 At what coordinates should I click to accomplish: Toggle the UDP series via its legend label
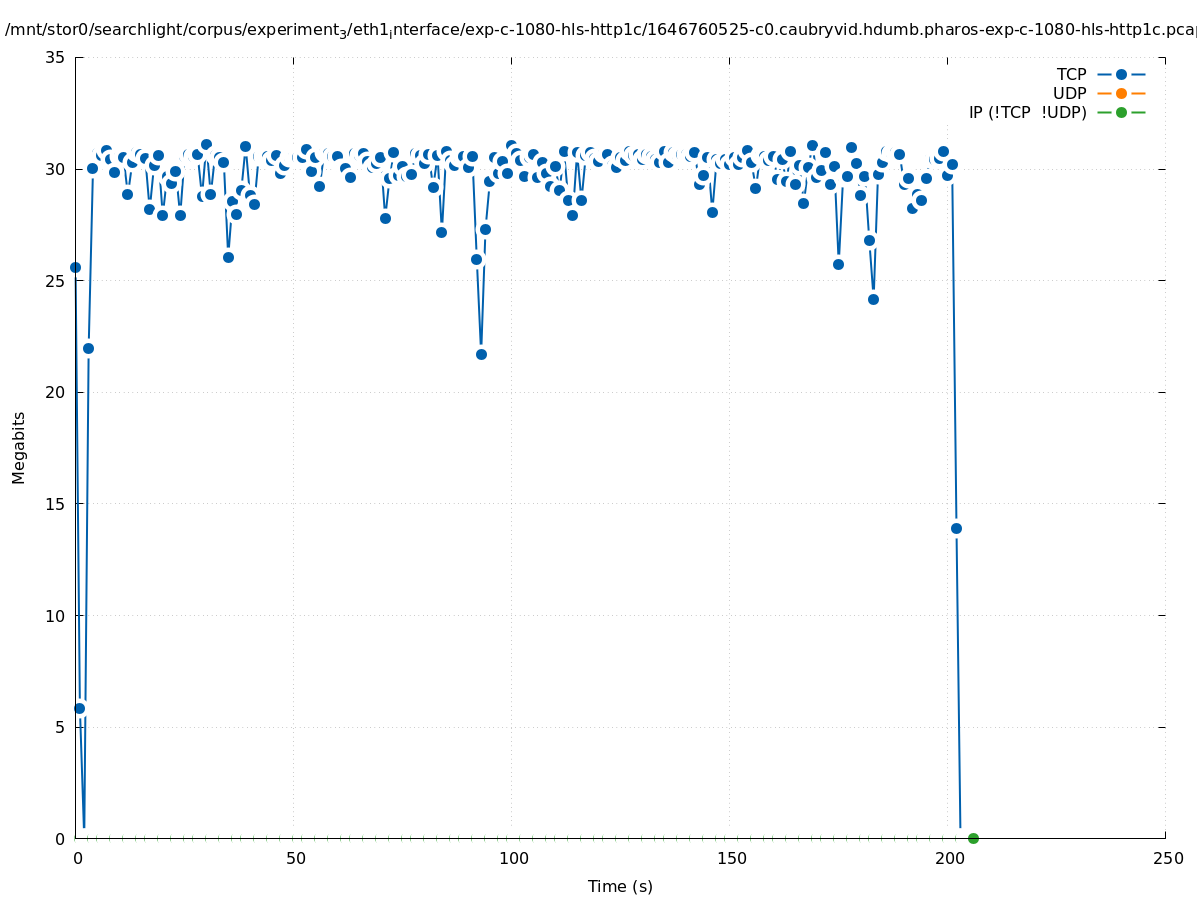coord(1069,93)
